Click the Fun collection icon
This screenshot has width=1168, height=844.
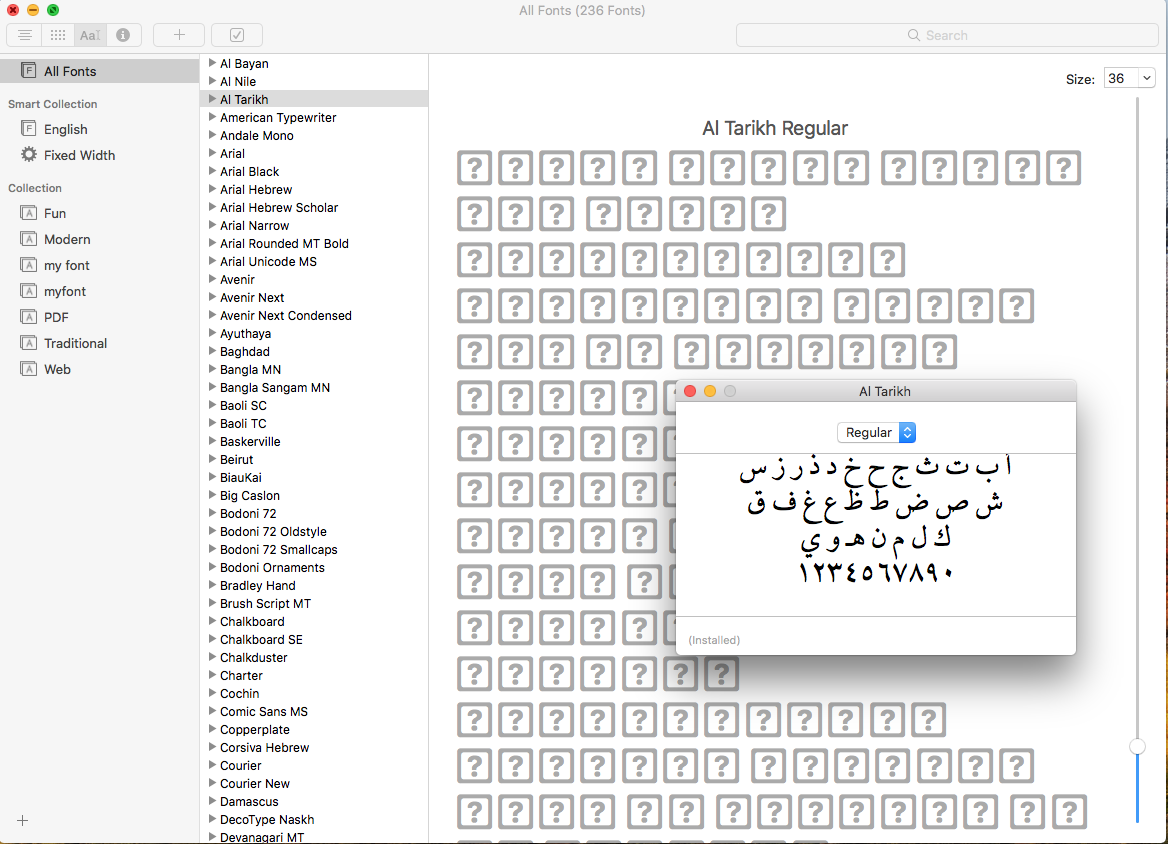coord(28,213)
